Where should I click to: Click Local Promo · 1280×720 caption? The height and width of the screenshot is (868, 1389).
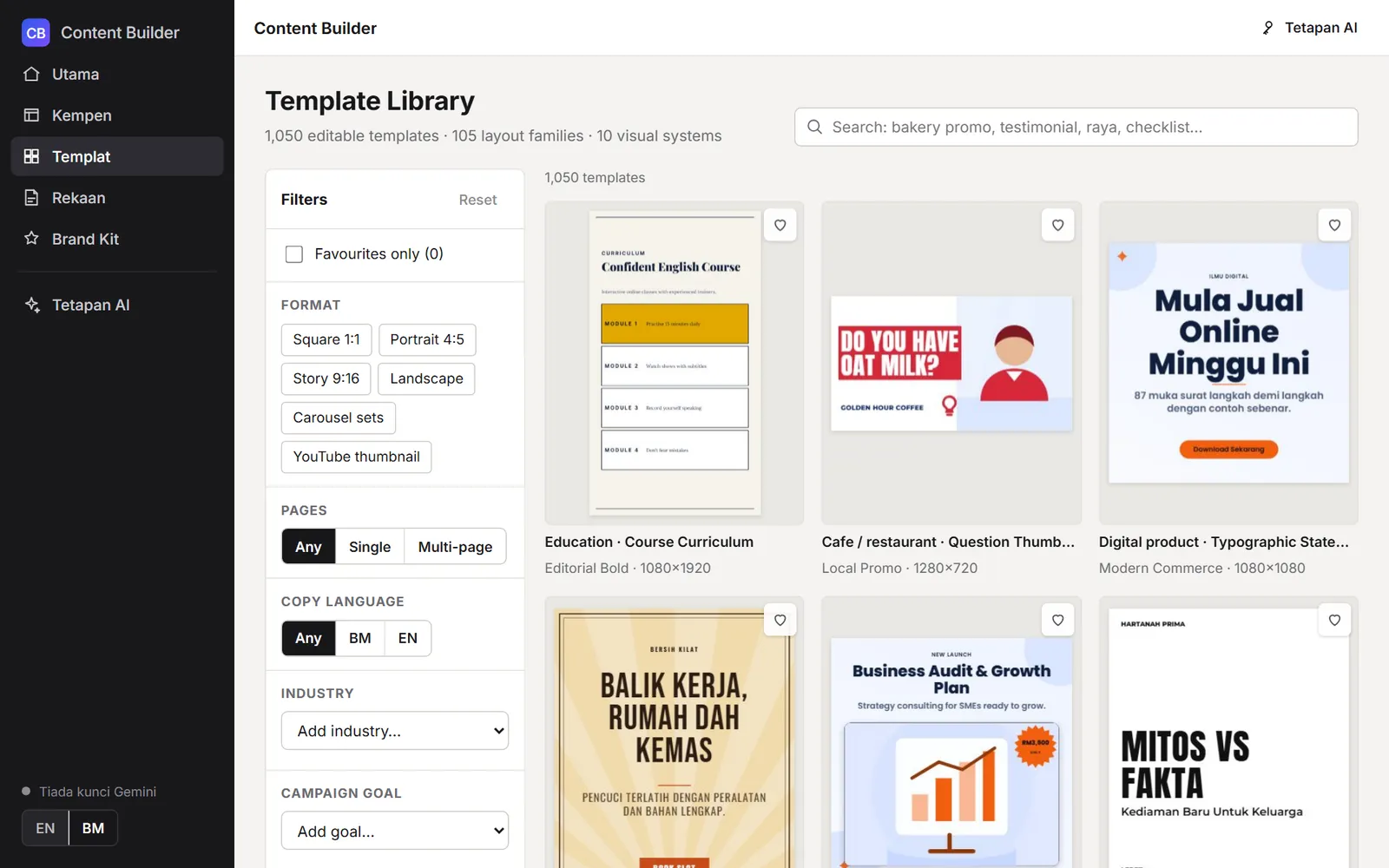899,568
